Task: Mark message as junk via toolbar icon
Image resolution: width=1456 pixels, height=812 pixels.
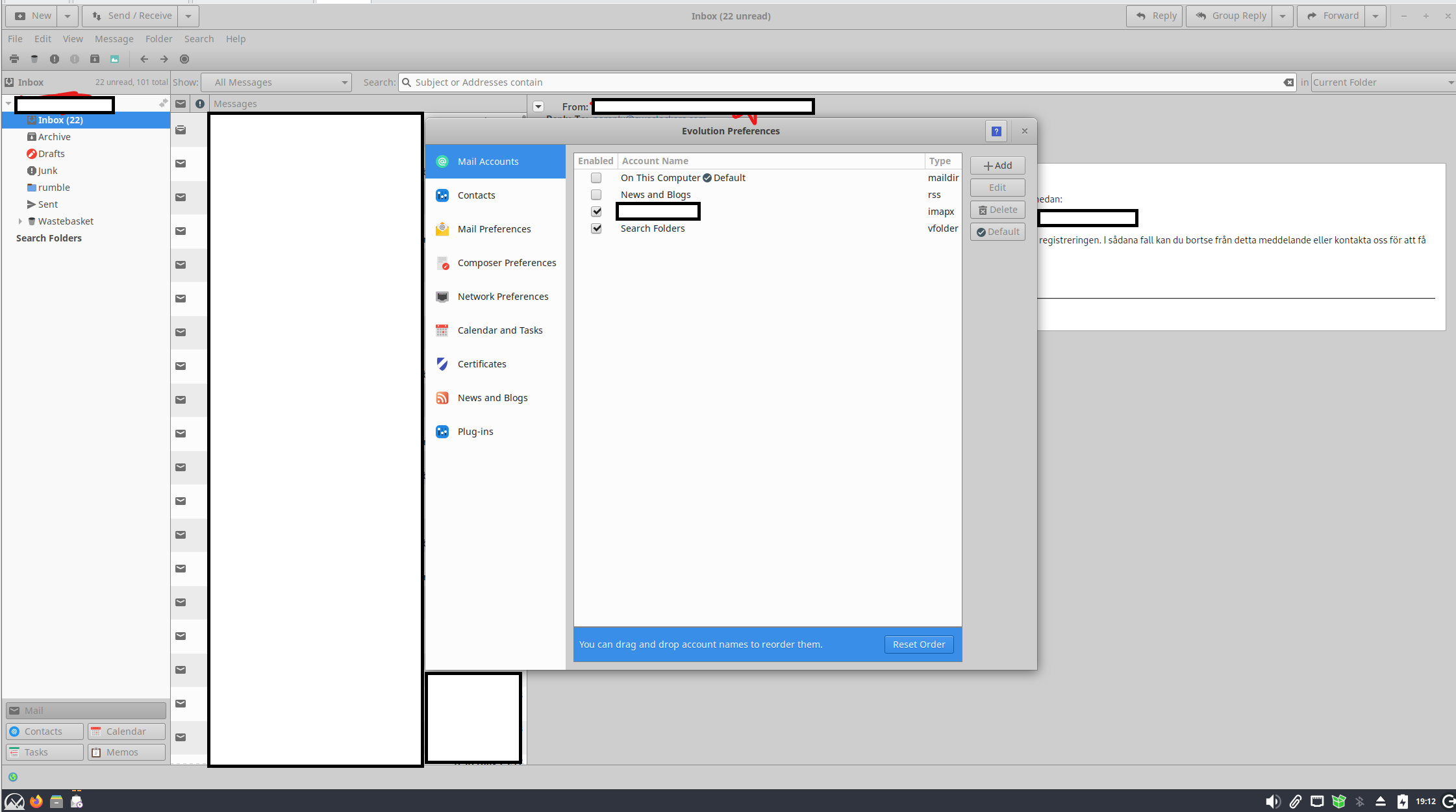Action: [55, 59]
